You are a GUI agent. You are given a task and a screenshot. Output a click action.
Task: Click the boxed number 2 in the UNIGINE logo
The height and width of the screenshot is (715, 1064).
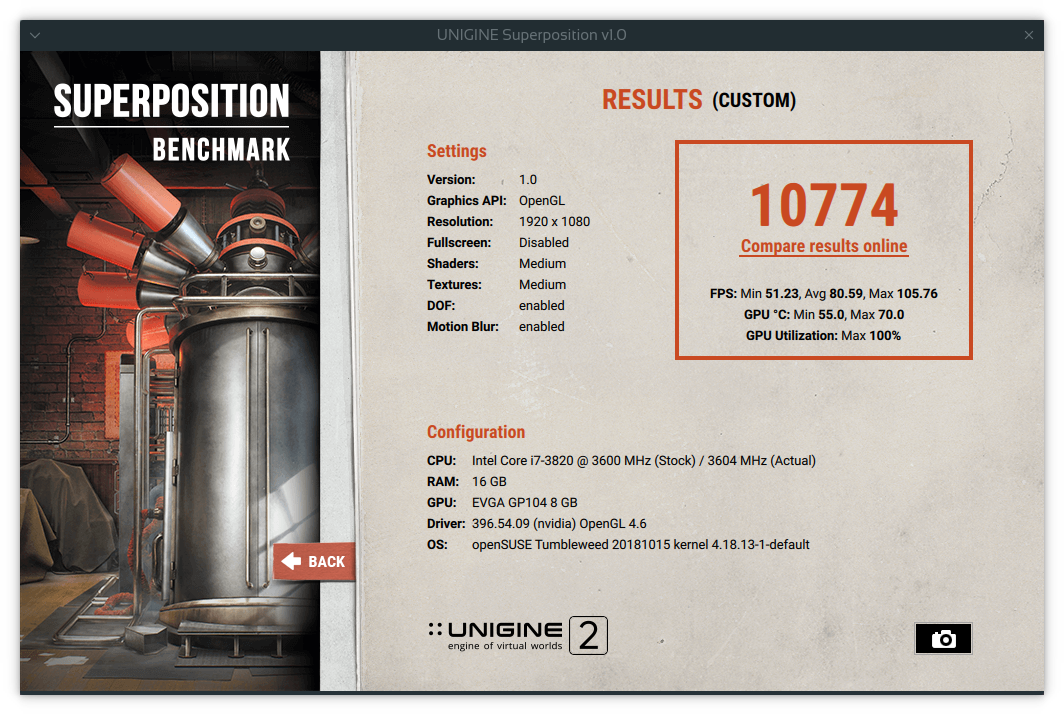(x=589, y=636)
